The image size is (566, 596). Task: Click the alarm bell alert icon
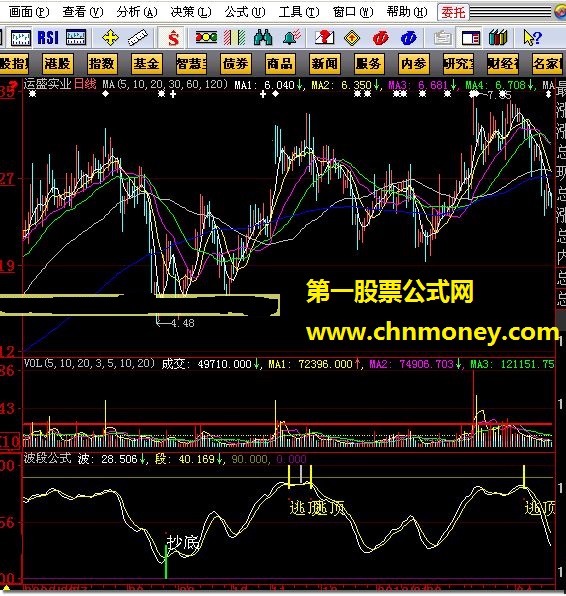[292, 37]
